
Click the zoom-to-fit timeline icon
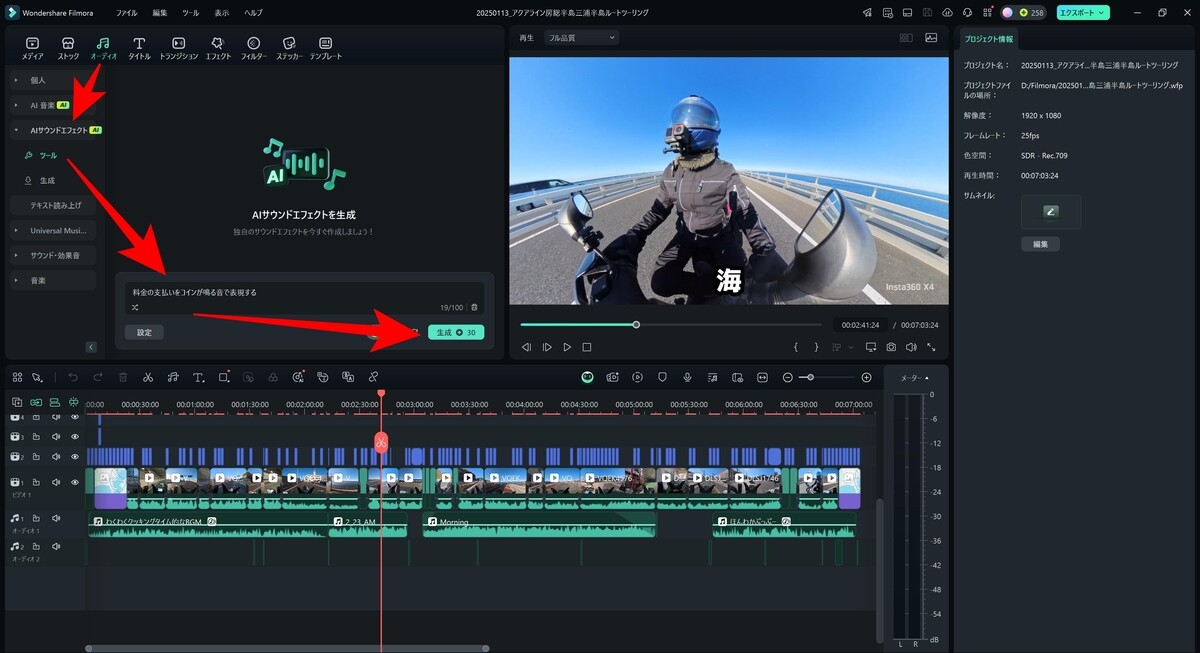click(x=762, y=377)
